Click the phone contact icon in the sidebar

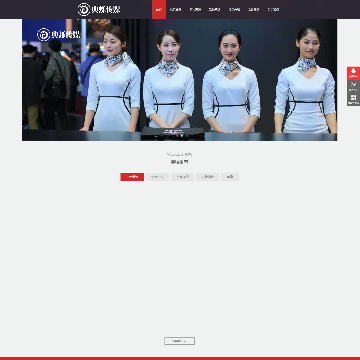353,86
